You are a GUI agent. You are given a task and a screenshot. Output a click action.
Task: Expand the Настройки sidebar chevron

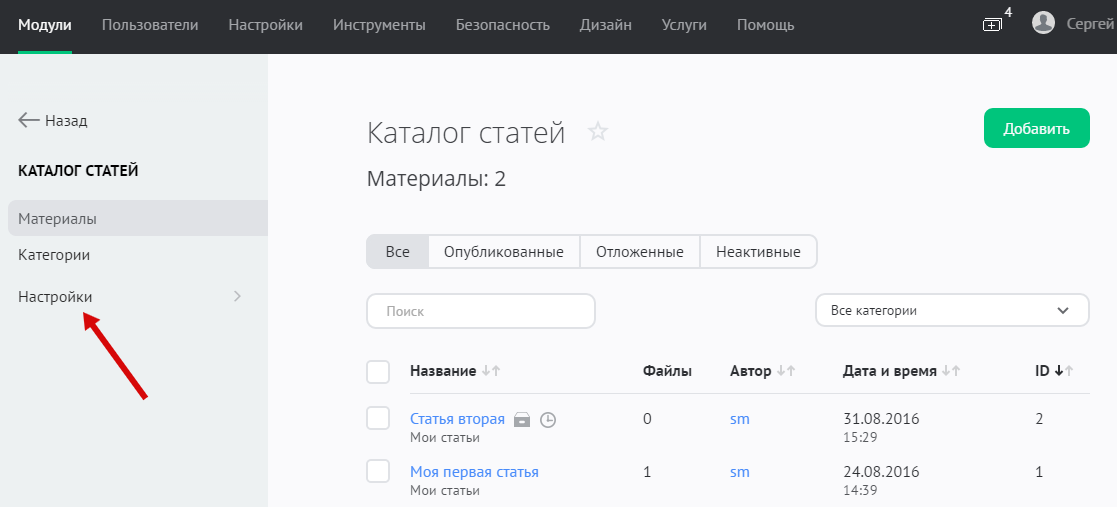tap(237, 296)
